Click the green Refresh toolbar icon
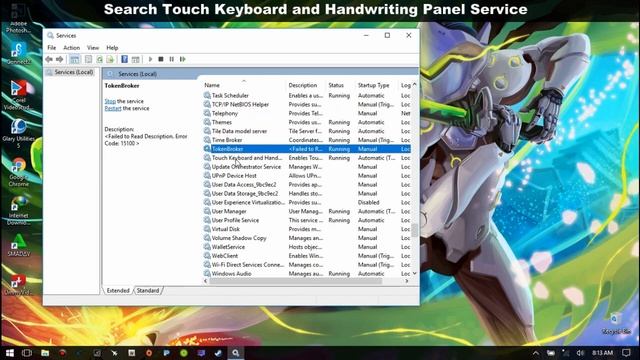Image resolution: width=640 pixels, height=360 pixels. [x=99, y=59]
